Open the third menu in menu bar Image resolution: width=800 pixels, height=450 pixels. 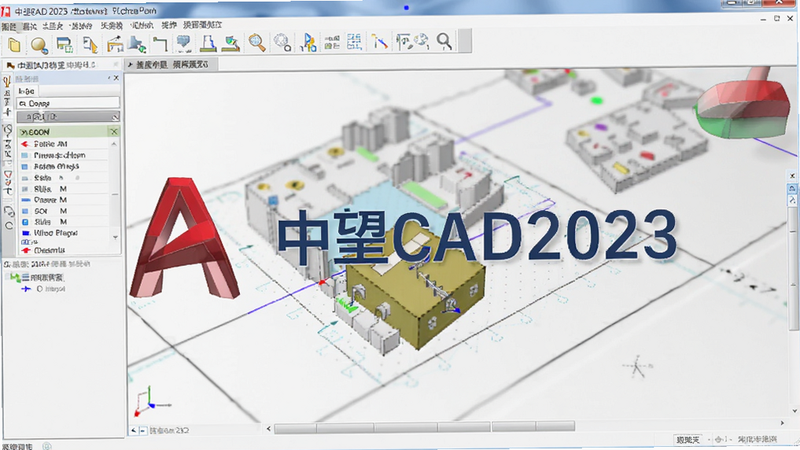(53, 26)
